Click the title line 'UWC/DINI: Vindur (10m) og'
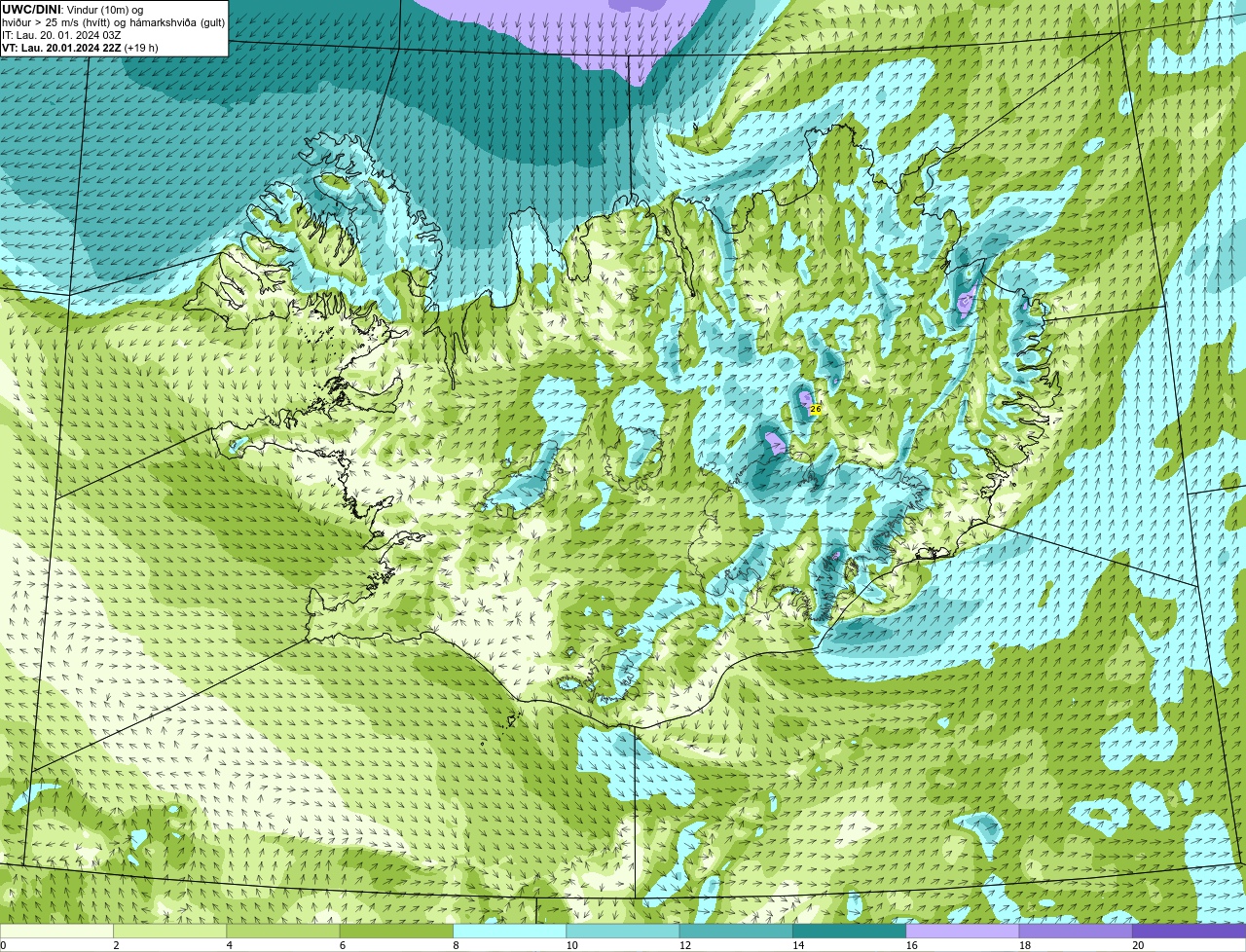The width and height of the screenshot is (1246, 952). 73,10
